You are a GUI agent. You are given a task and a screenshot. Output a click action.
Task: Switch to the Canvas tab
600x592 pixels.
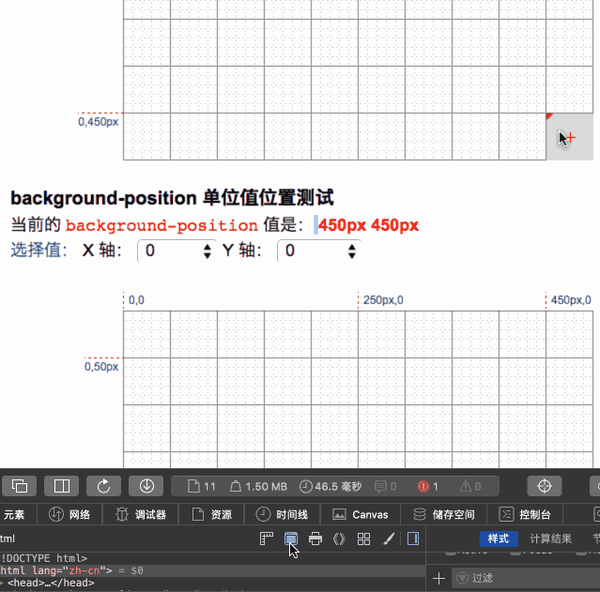[x=360, y=514]
